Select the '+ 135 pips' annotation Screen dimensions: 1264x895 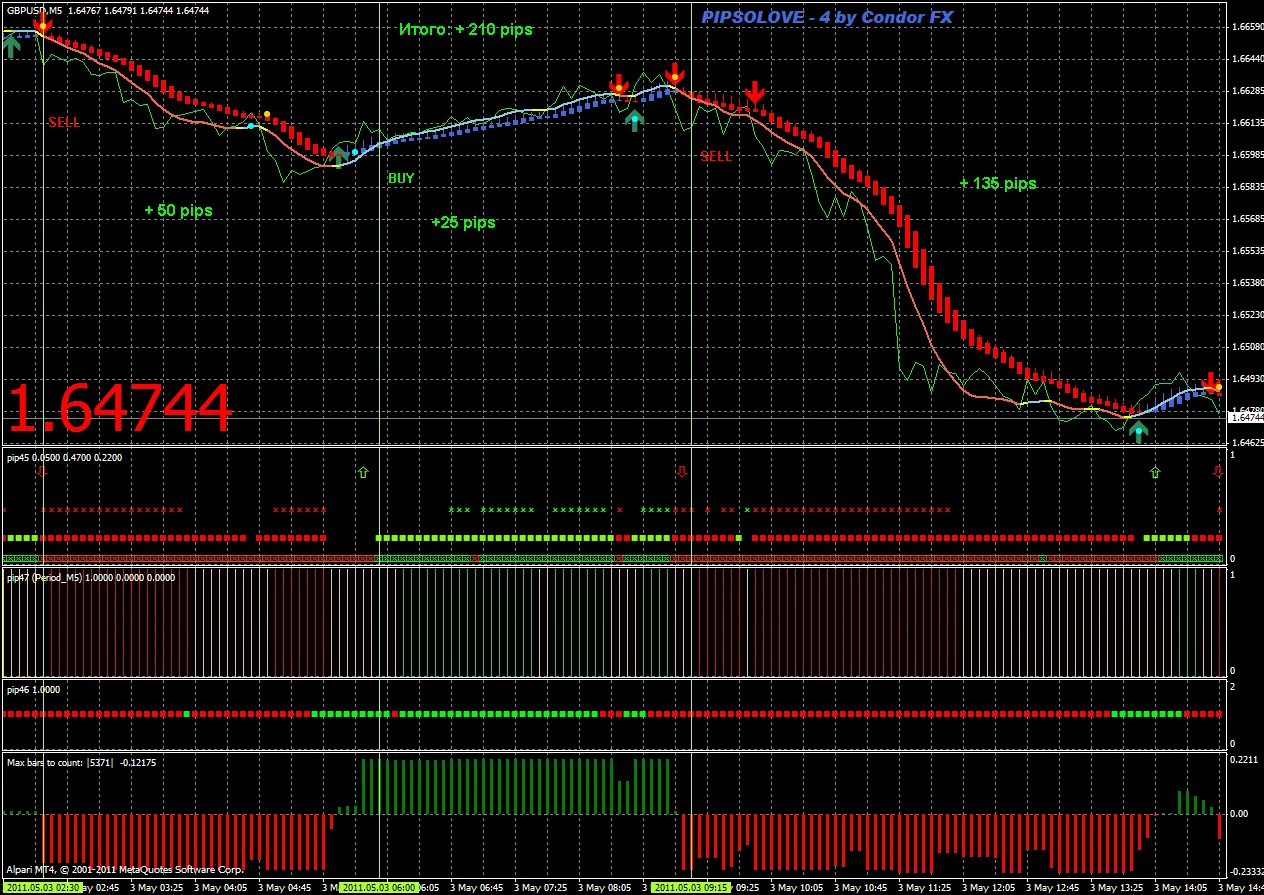point(997,184)
